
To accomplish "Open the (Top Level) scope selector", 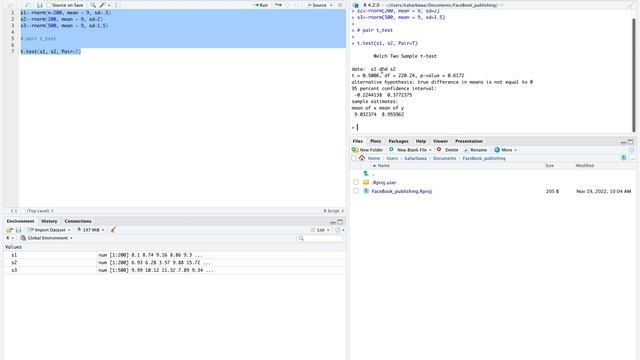I will 40,211.
